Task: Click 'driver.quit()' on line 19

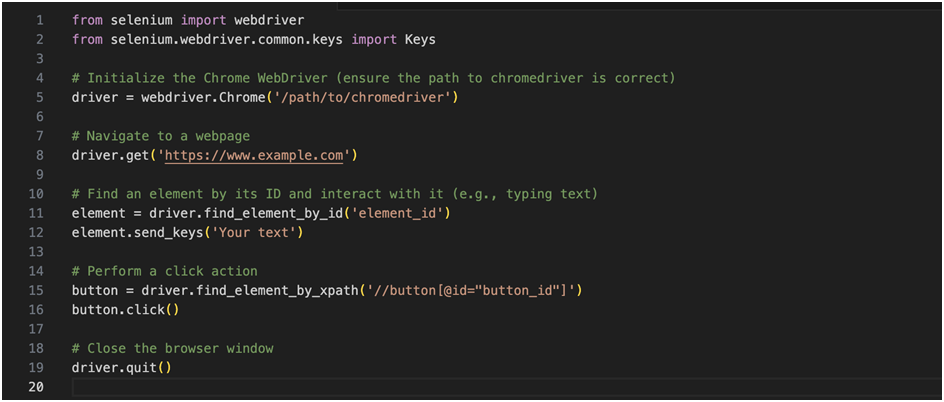Action: [x=122, y=367]
